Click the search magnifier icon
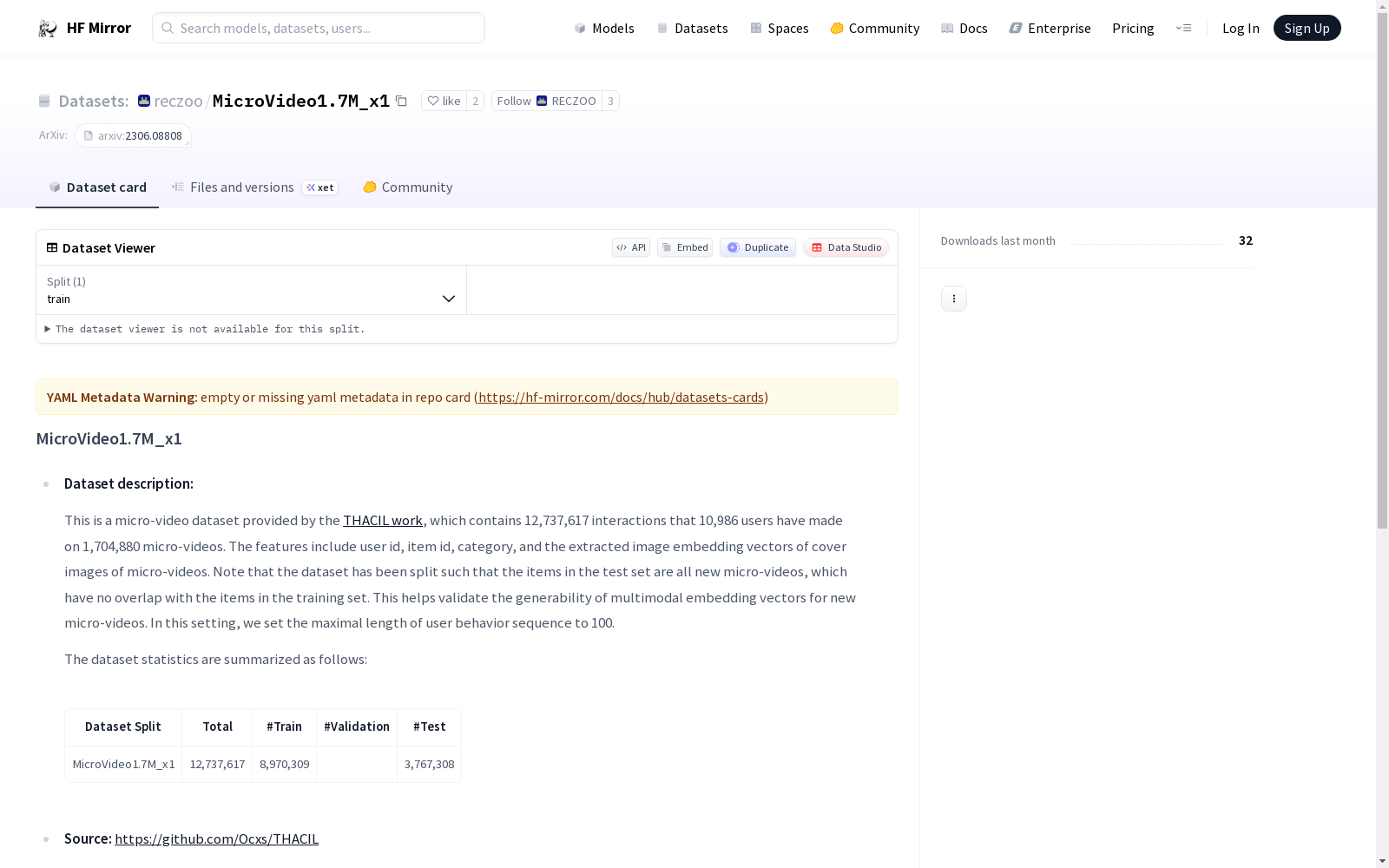Viewport: 1389px width, 868px height. [x=168, y=28]
